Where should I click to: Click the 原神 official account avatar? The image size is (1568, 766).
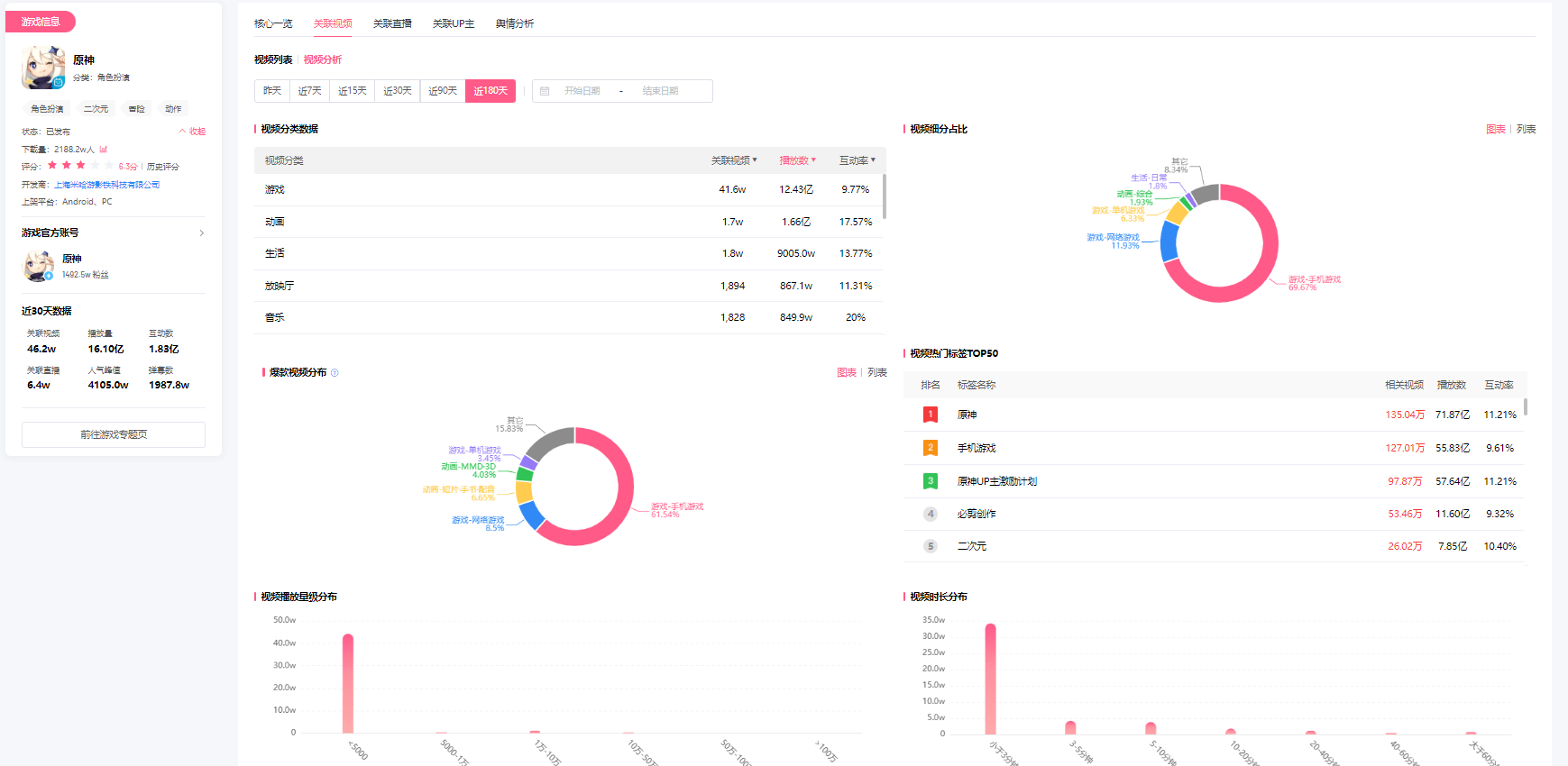coord(38,266)
